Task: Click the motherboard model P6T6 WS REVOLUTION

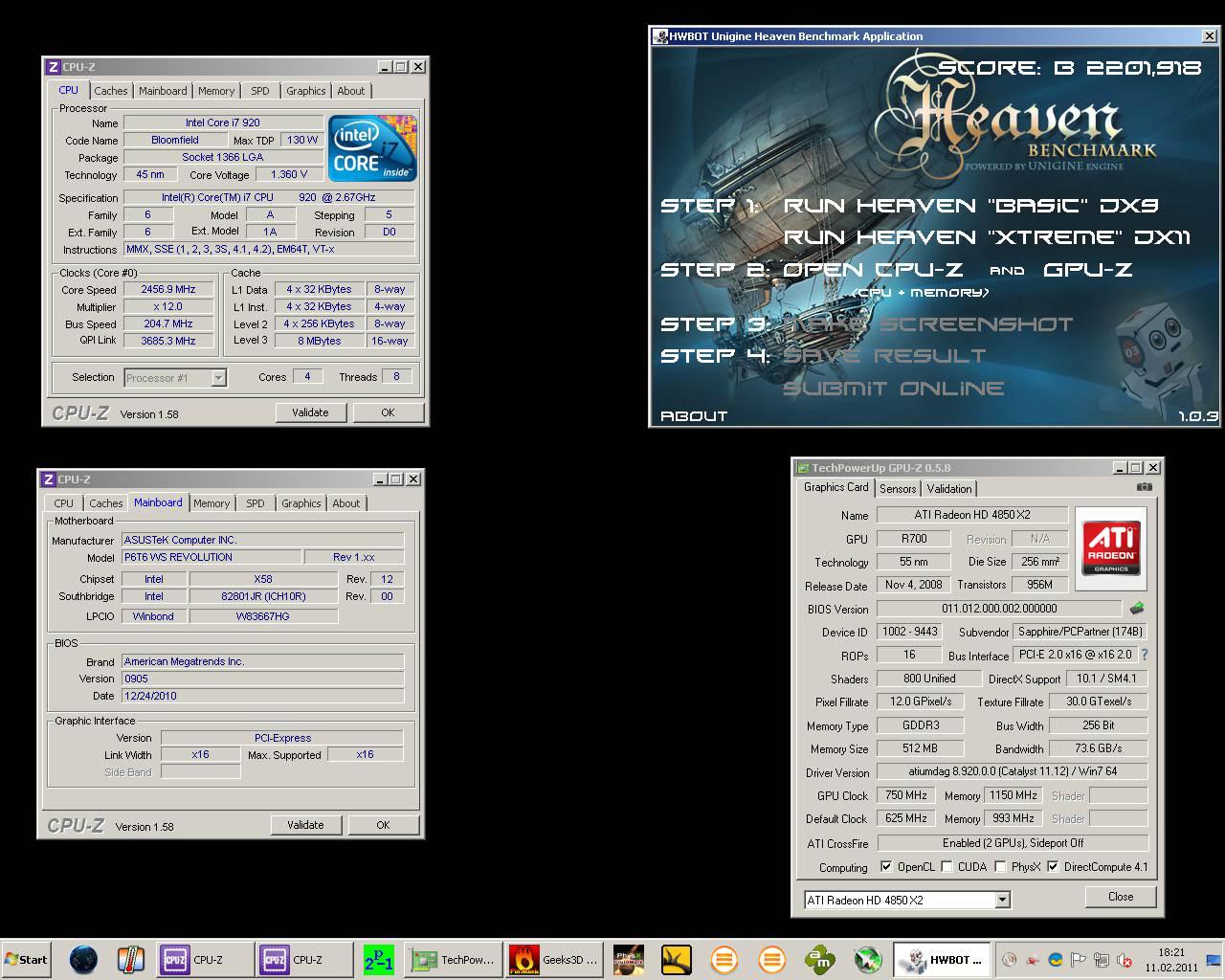Action: click(211, 557)
